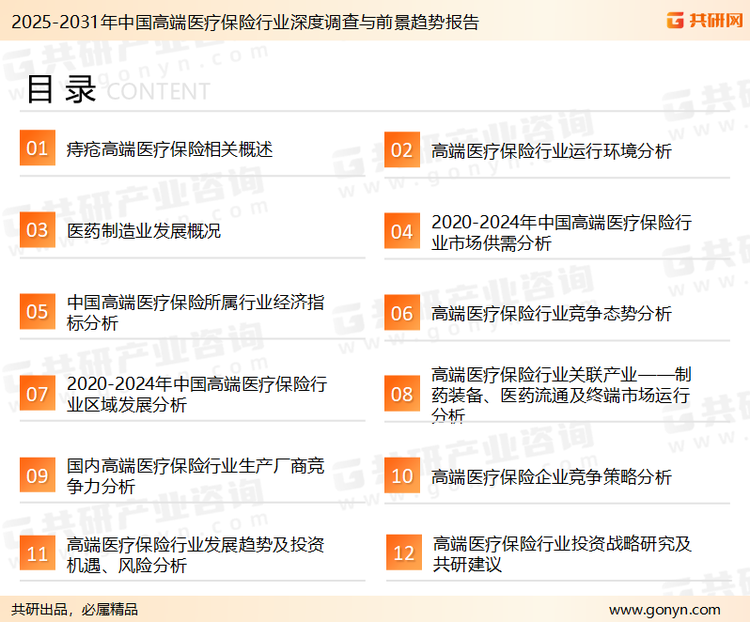The image size is (750, 622).
Task: Select the 08 number badge
Action: click(x=402, y=394)
